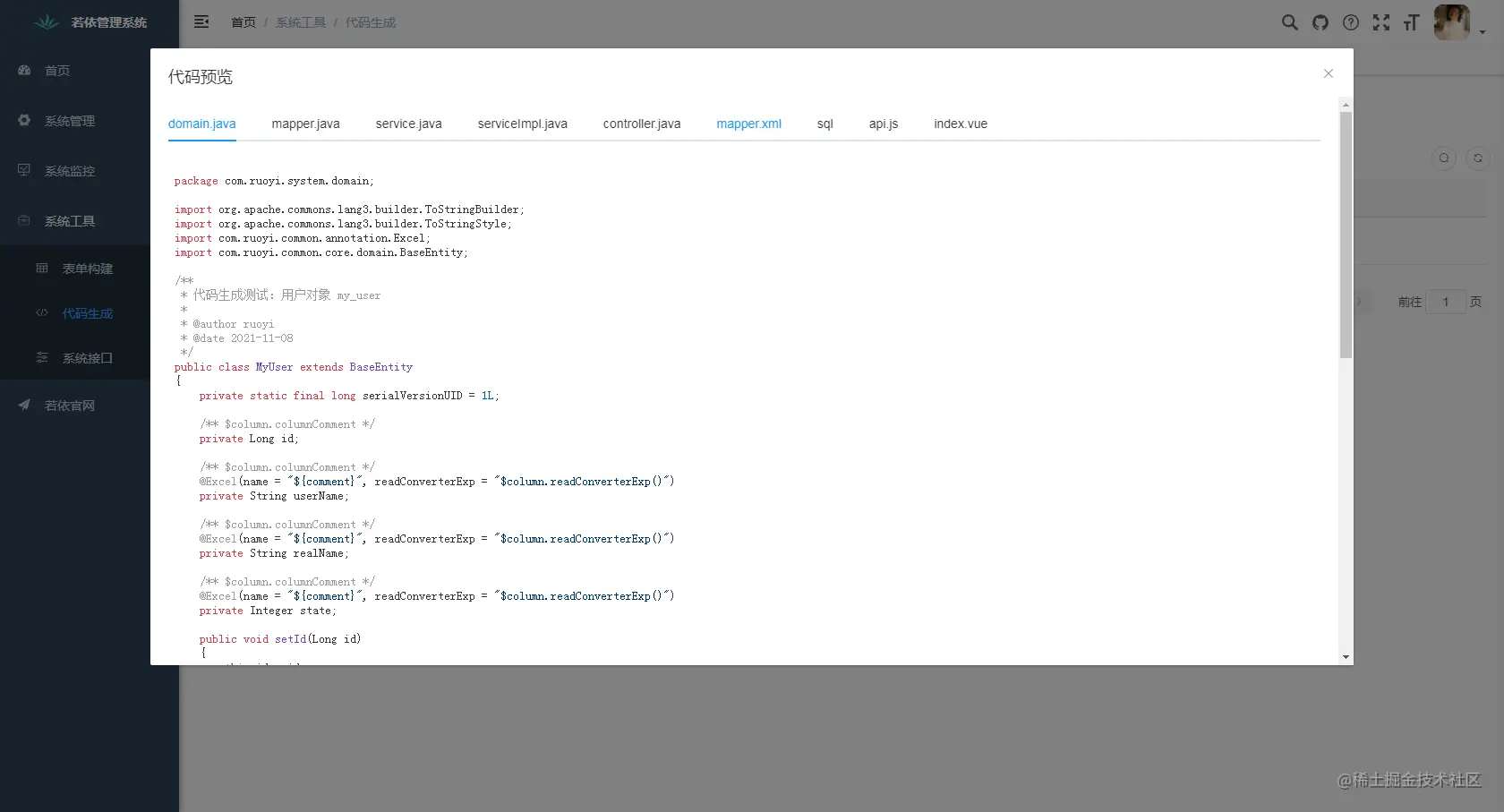Click the 'private Long id;' line
Screen dimensions: 1504x812
[249, 439]
